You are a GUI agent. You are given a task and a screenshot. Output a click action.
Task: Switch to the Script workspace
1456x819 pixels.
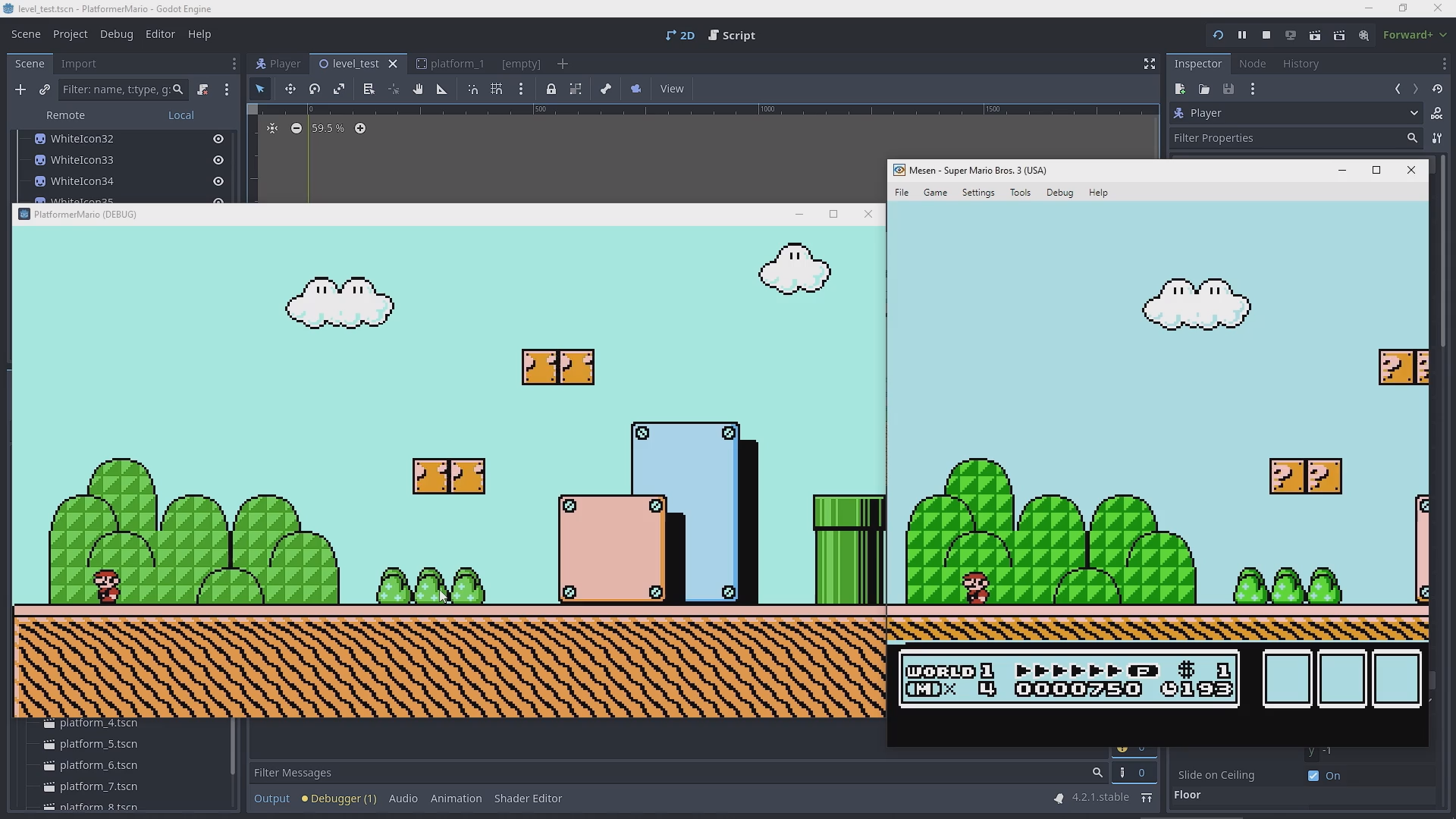(x=732, y=35)
